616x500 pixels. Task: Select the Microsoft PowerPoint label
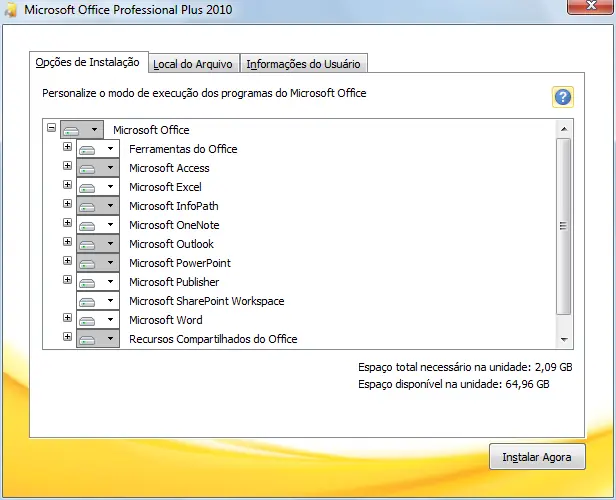[x=180, y=263]
